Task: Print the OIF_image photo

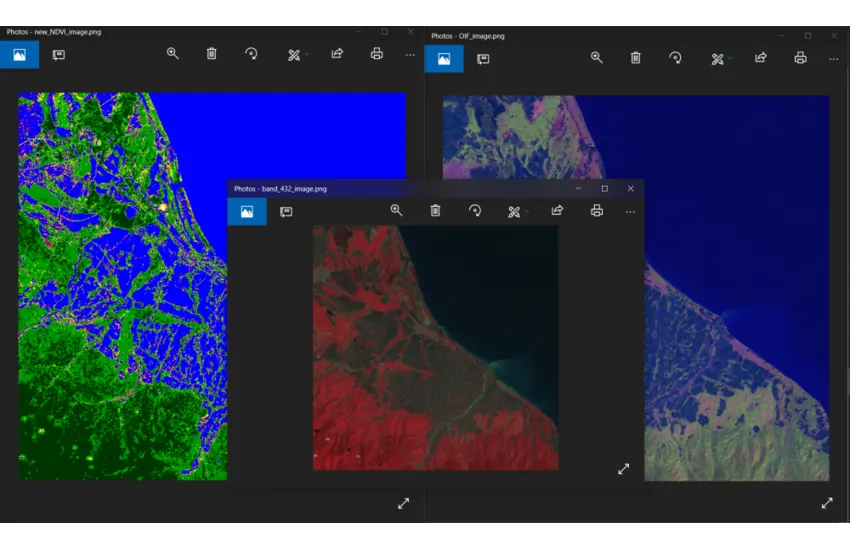Action: pos(800,58)
